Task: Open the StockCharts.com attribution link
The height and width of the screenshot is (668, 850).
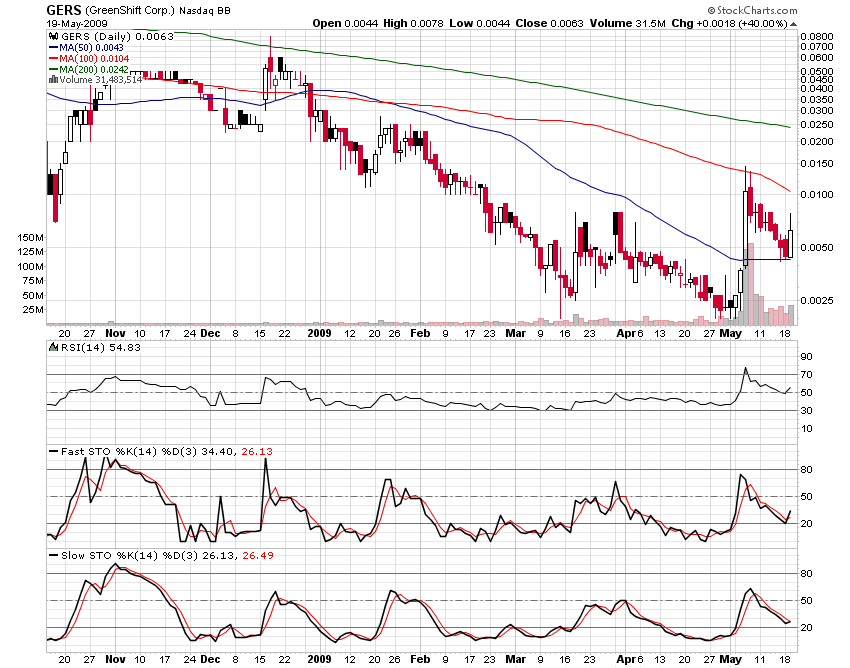Action: click(752, 10)
